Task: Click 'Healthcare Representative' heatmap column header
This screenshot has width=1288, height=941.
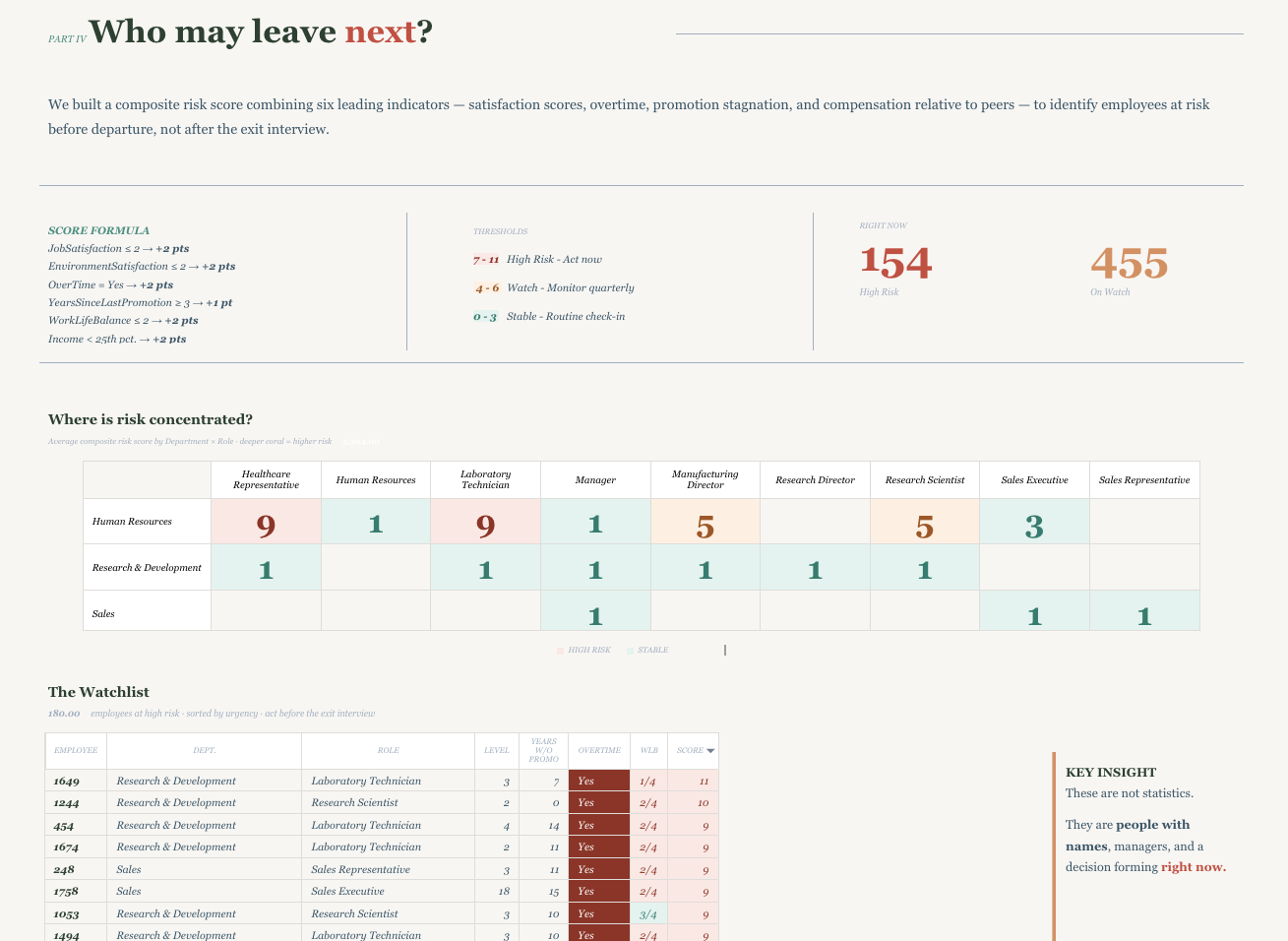Action: pyautogui.click(x=266, y=480)
